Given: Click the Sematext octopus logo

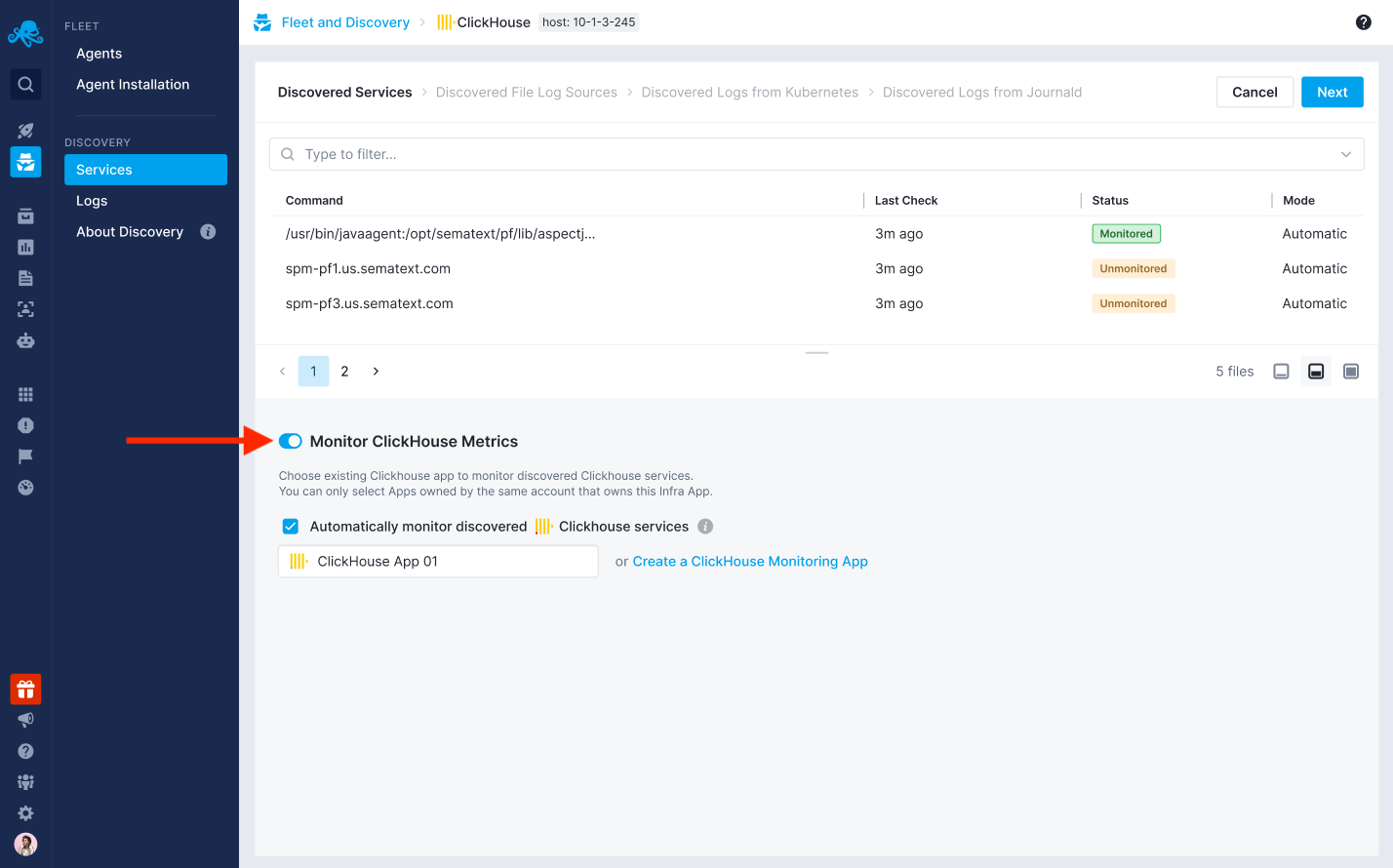Looking at the screenshot, I should tap(25, 33).
